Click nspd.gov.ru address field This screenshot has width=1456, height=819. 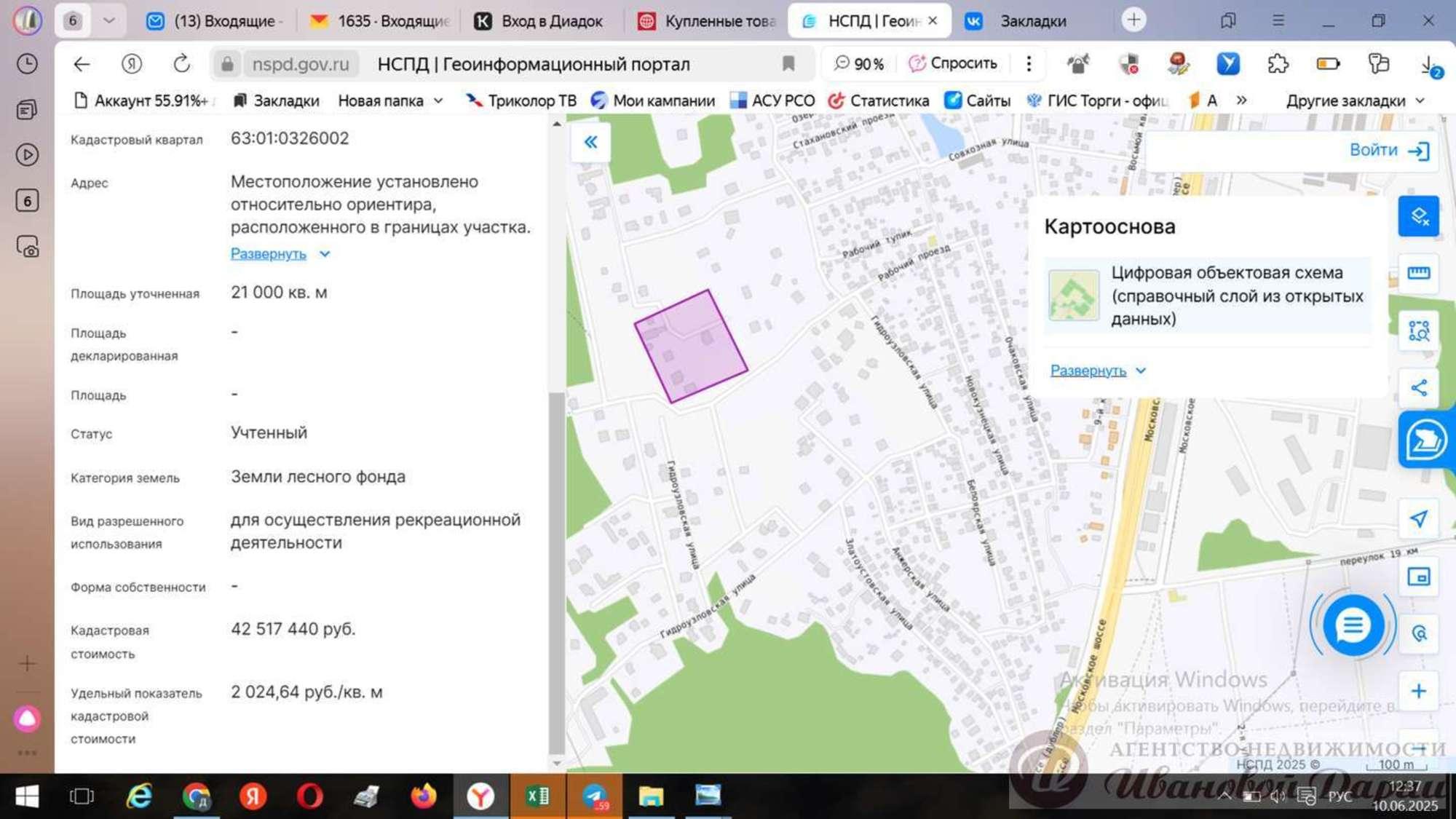[x=301, y=64]
